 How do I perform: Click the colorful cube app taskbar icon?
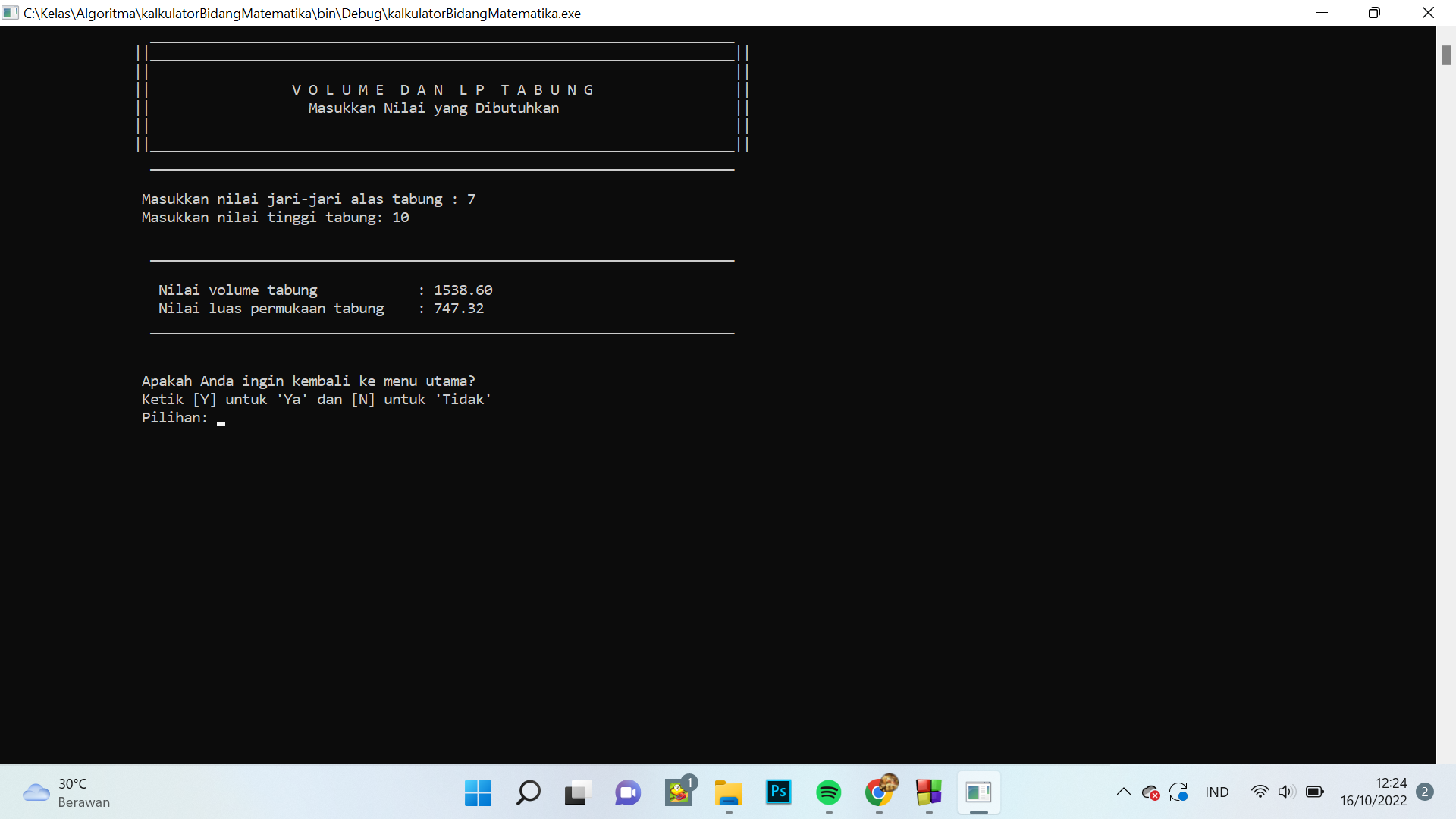(929, 792)
